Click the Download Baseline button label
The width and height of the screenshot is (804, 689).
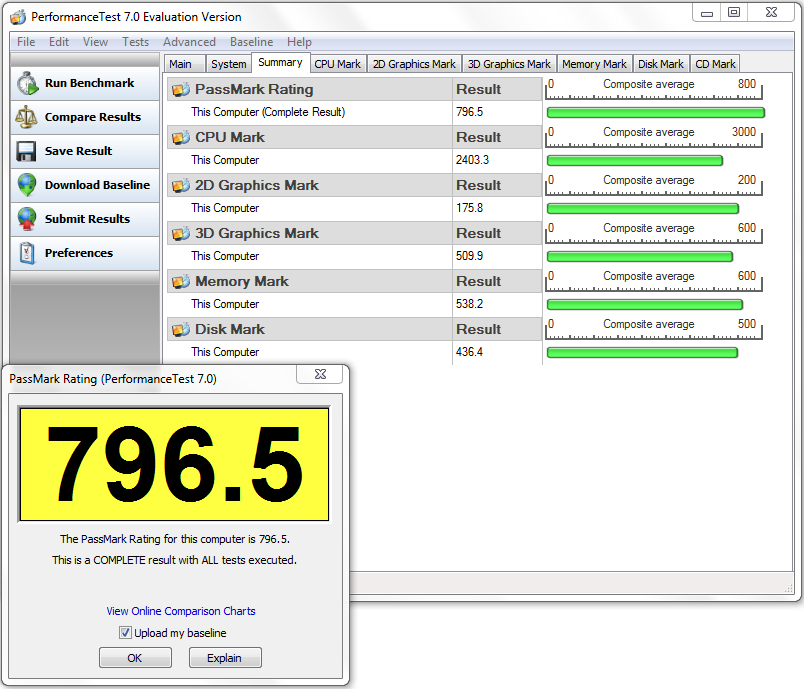(x=97, y=185)
